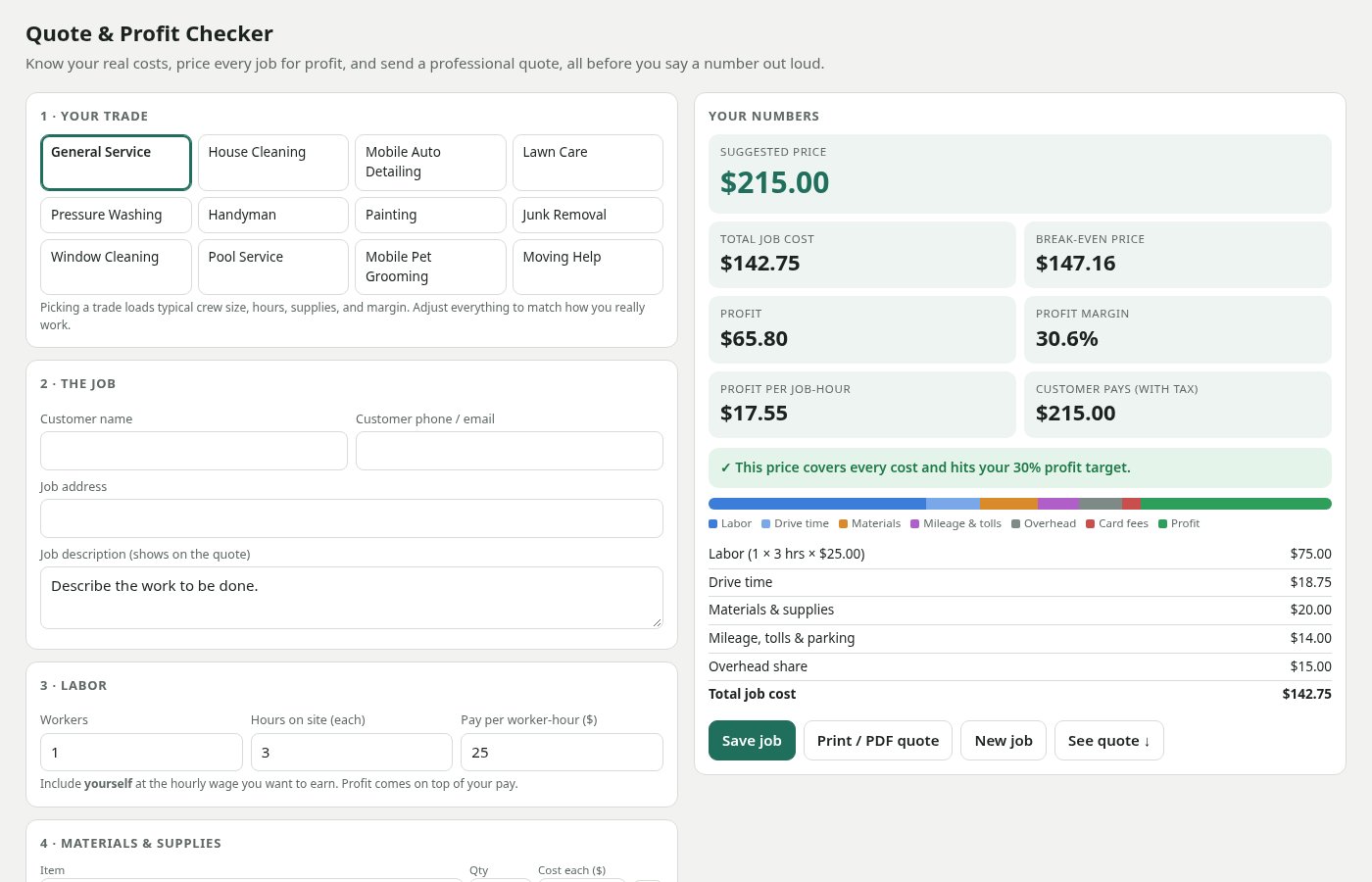Select the Handyman trade
Image resolution: width=1372 pixels, height=882 pixels.
click(x=273, y=215)
